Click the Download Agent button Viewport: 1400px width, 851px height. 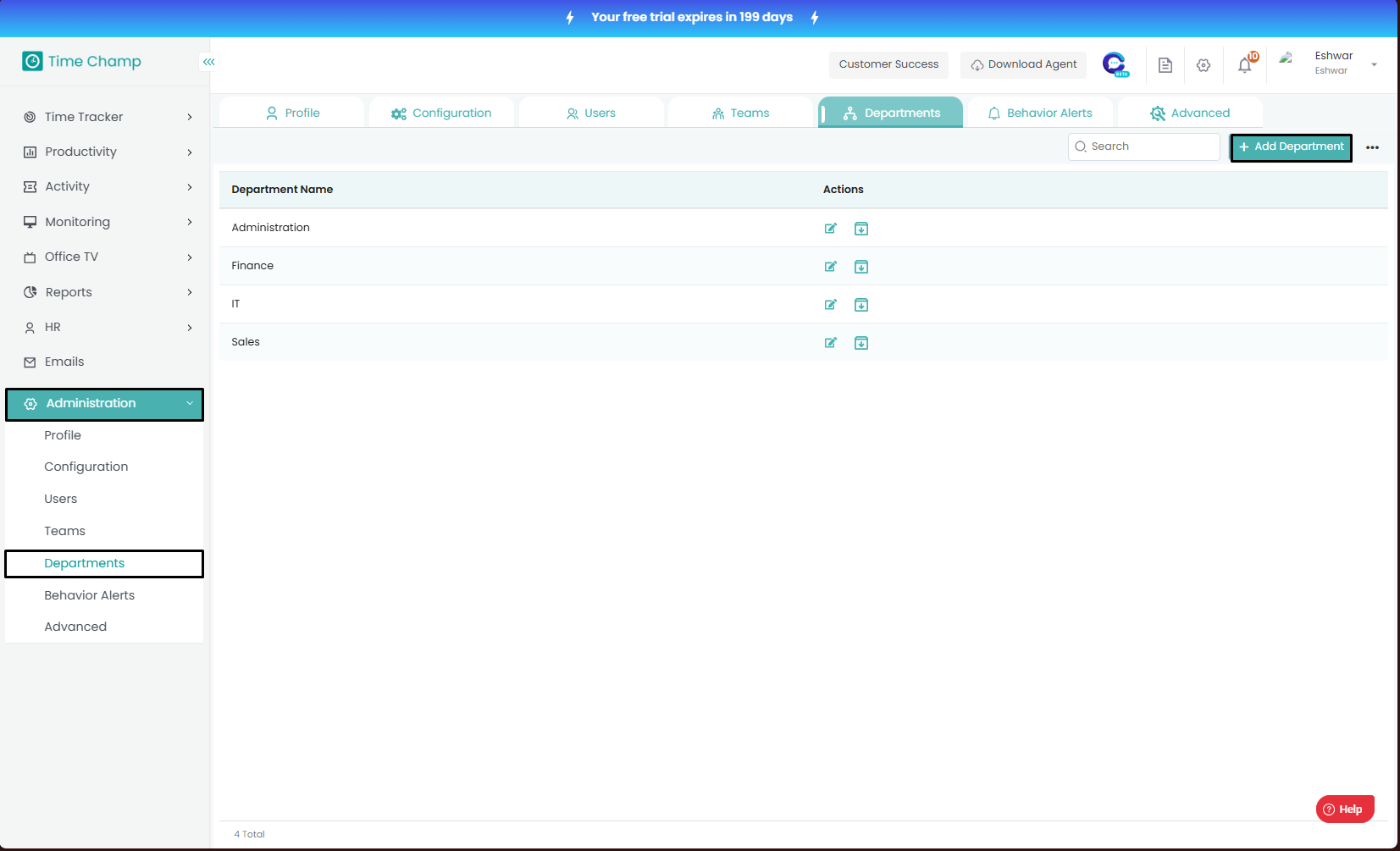[x=1023, y=64]
